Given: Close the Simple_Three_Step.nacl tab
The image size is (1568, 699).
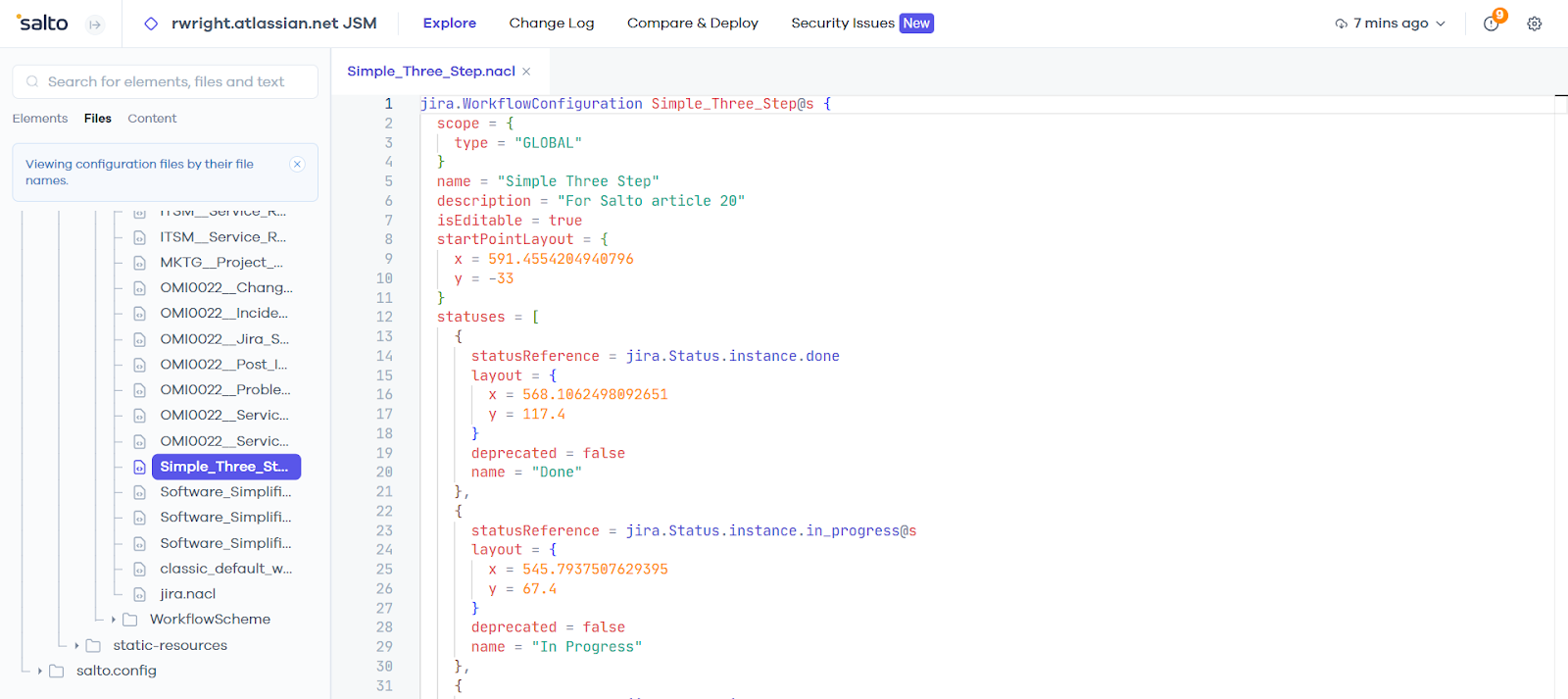Looking at the screenshot, I should click(x=526, y=72).
